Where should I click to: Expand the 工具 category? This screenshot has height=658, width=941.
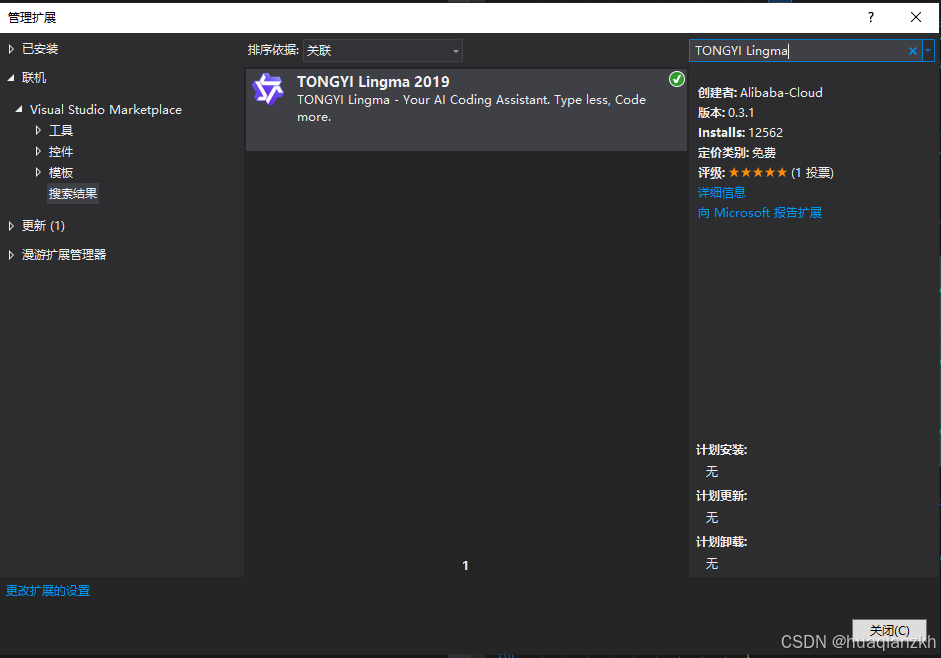pos(38,130)
